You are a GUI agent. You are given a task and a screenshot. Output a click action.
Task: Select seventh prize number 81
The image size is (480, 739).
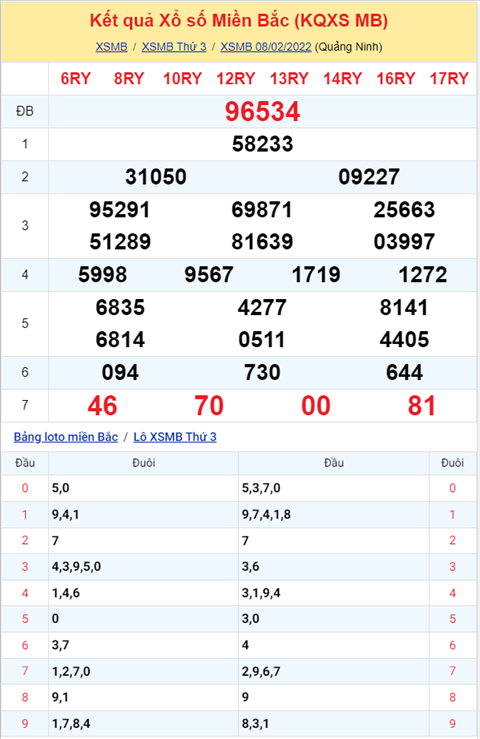pos(422,406)
